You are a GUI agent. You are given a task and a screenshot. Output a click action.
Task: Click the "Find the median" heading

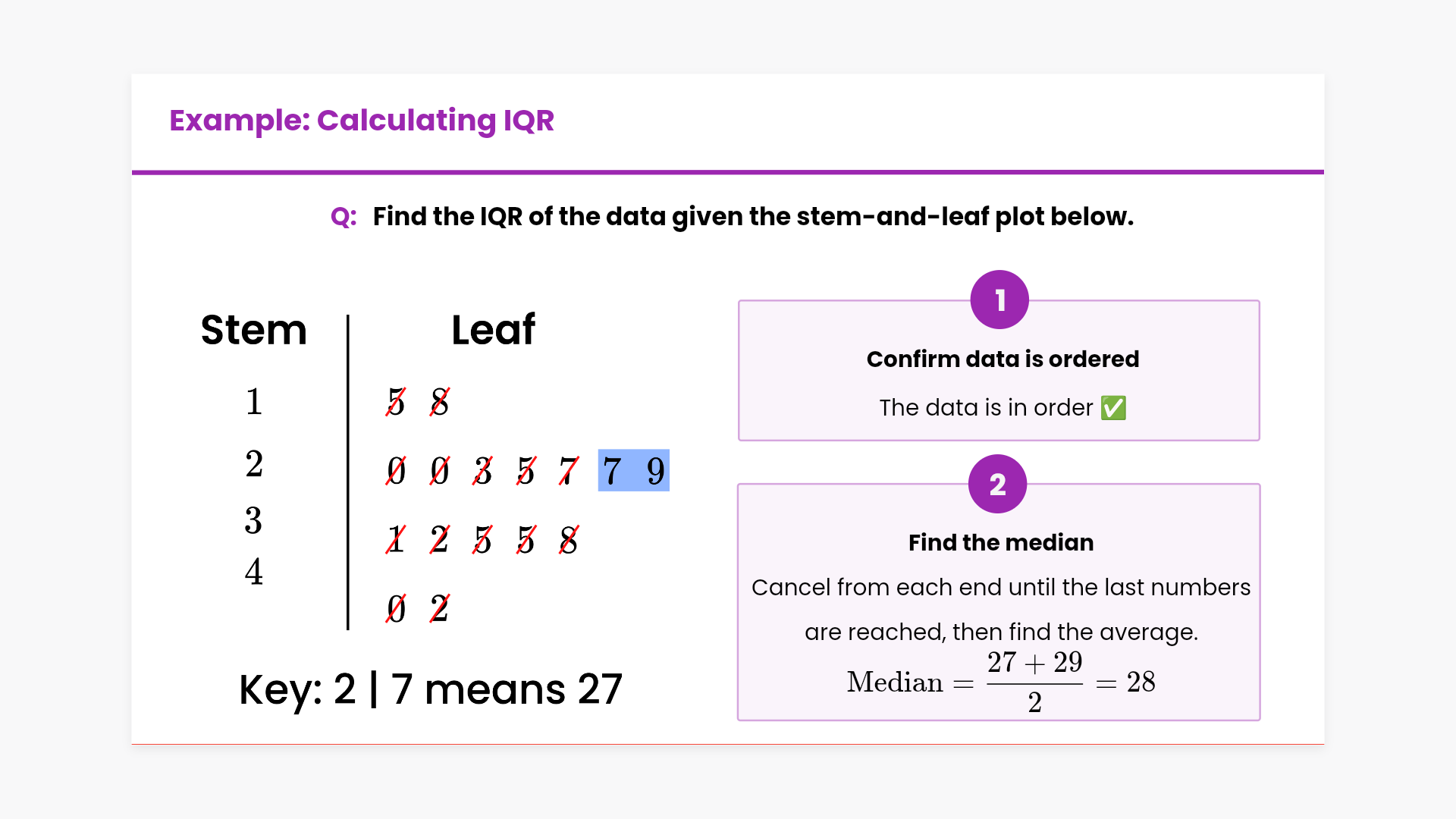[x=1001, y=542]
